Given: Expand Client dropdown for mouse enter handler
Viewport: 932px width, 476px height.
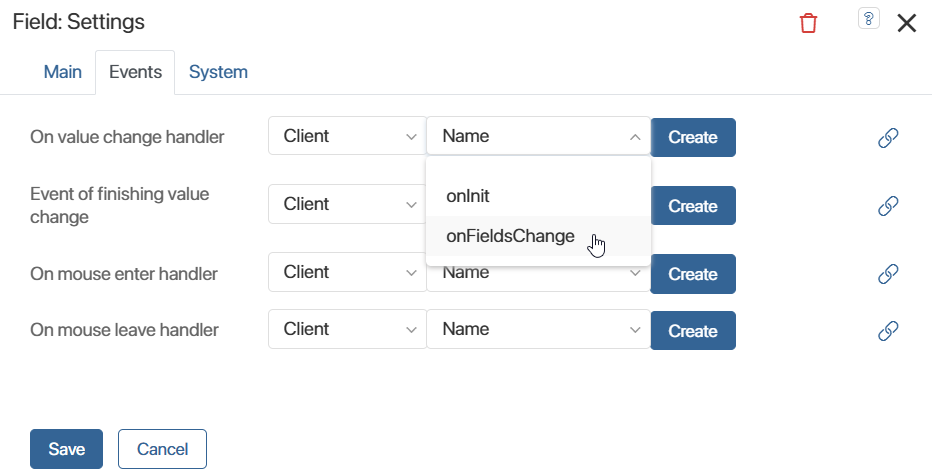Looking at the screenshot, I should coord(347,272).
